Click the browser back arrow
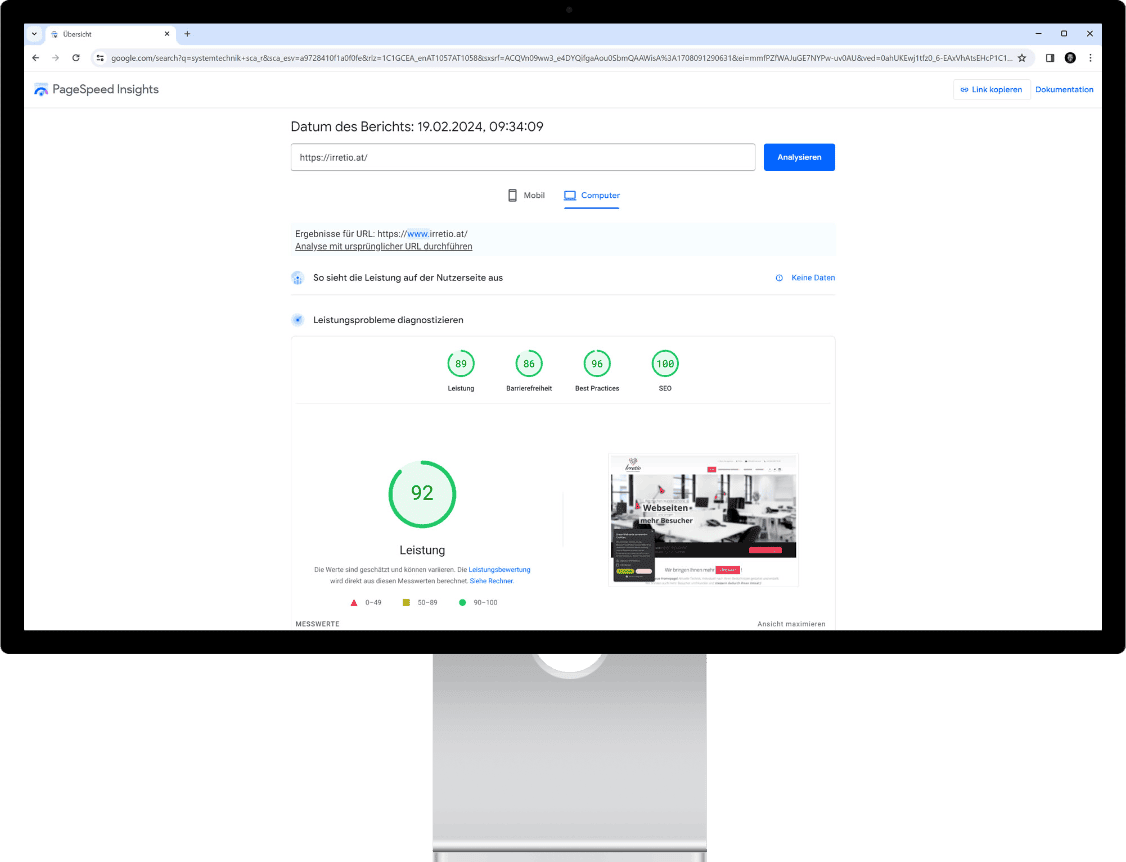This screenshot has height=862, width=1126. coord(36,58)
